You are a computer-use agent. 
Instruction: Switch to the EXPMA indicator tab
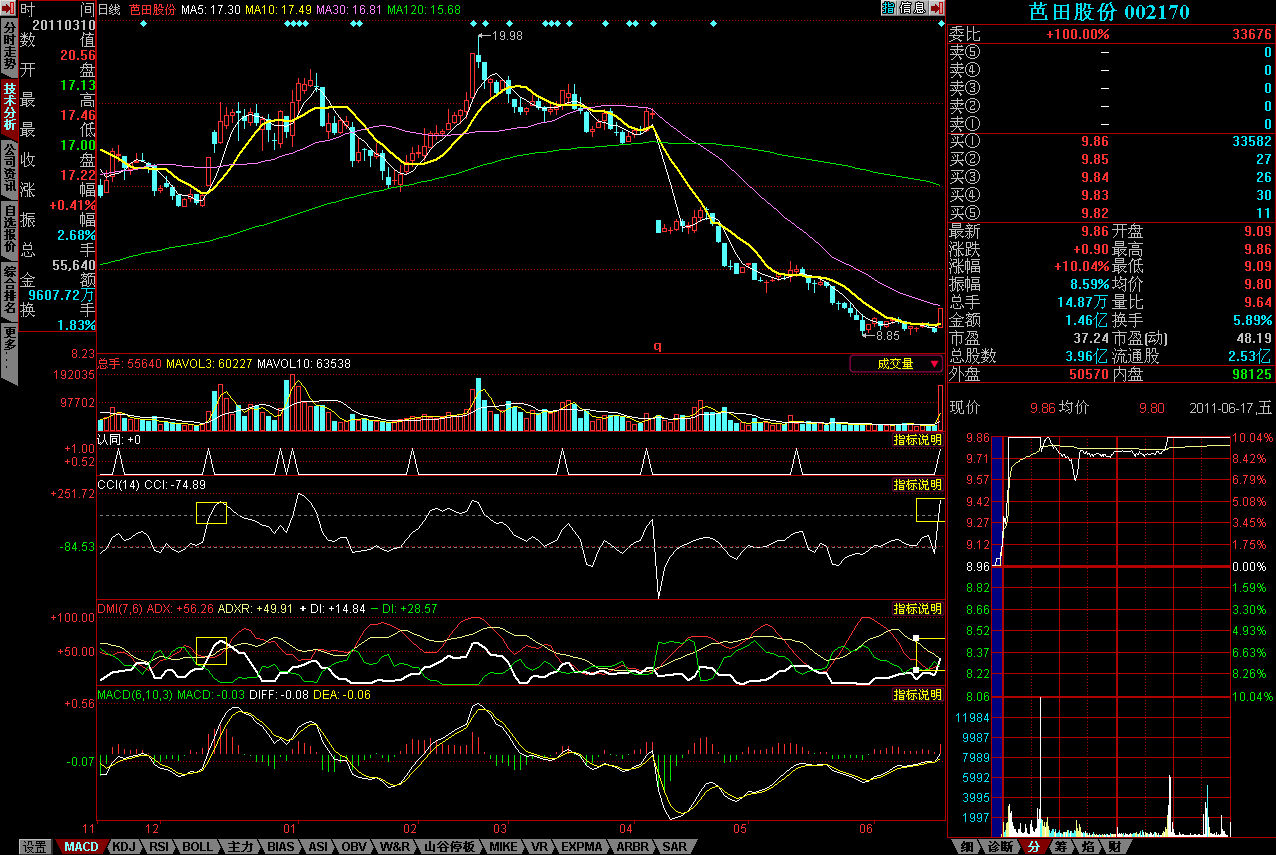(583, 847)
